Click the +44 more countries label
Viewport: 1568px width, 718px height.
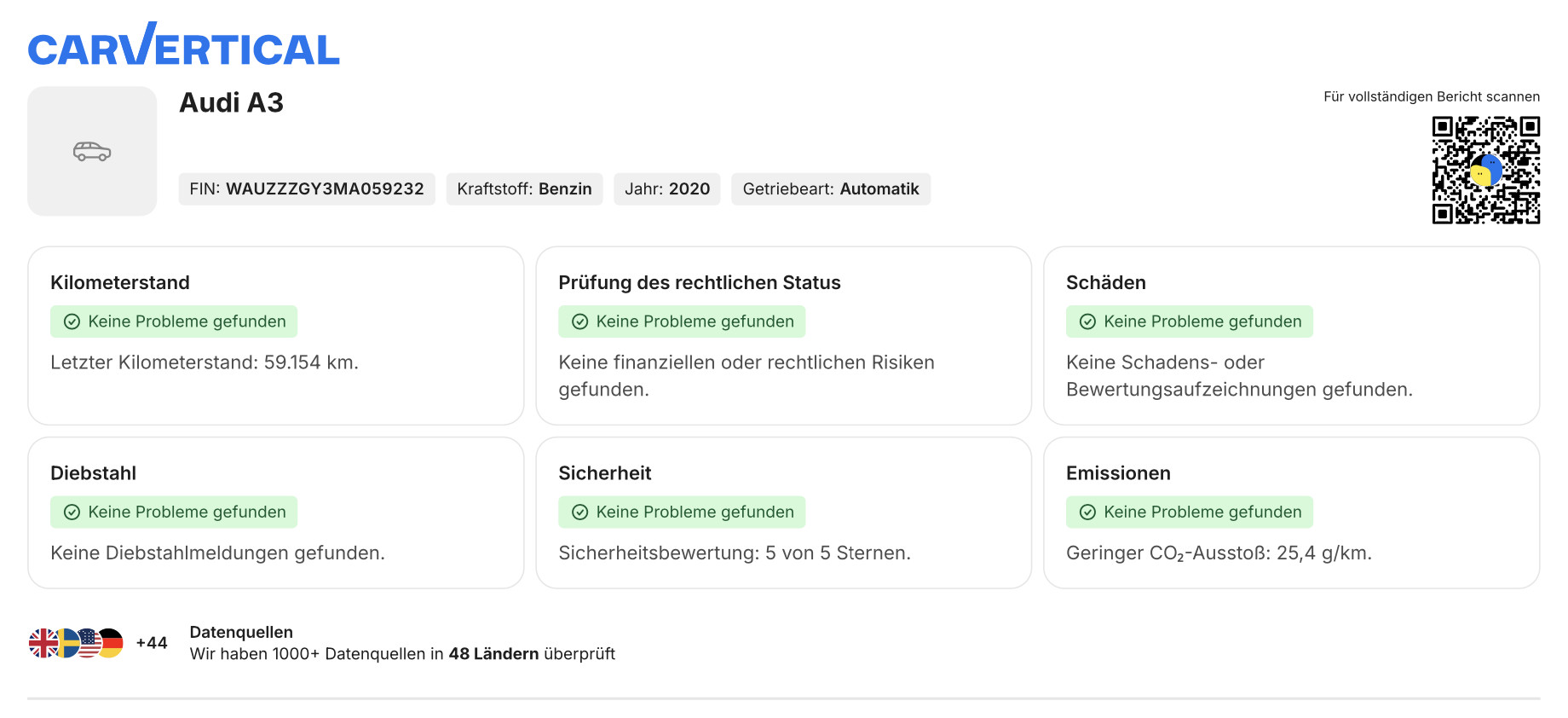[152, 643]
